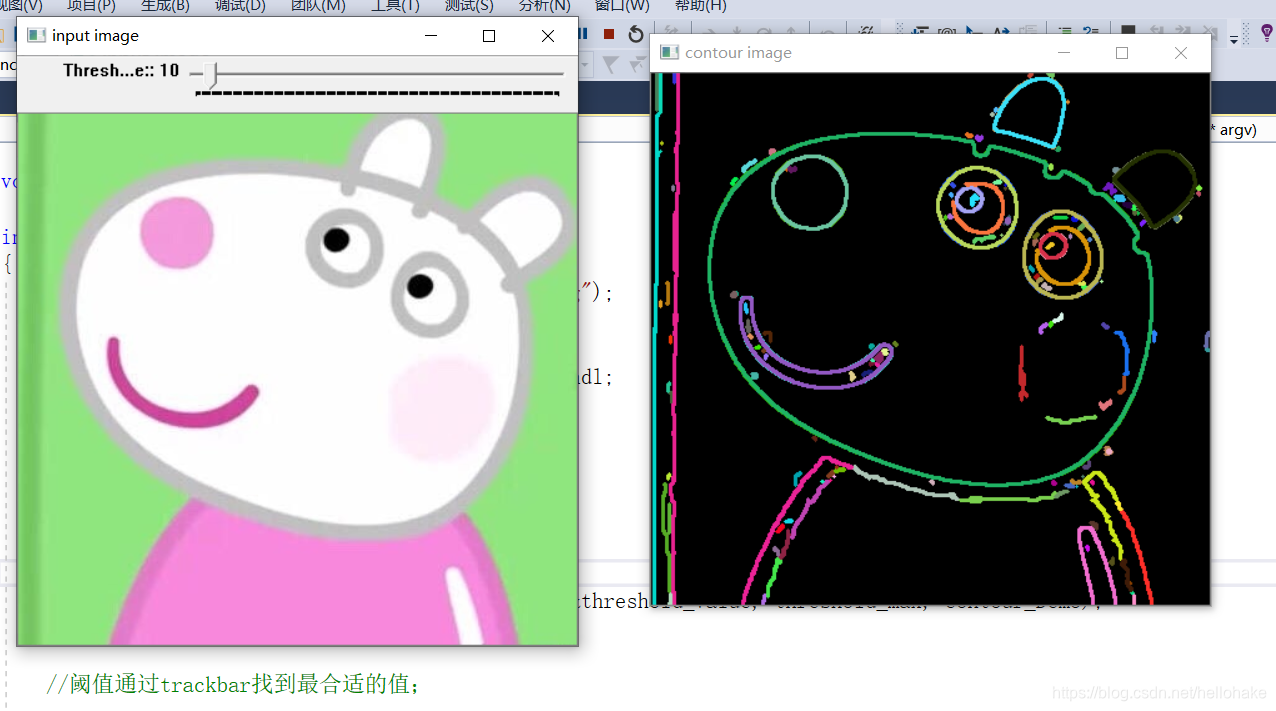Click the pointer arrow toolbar icon

969,31
